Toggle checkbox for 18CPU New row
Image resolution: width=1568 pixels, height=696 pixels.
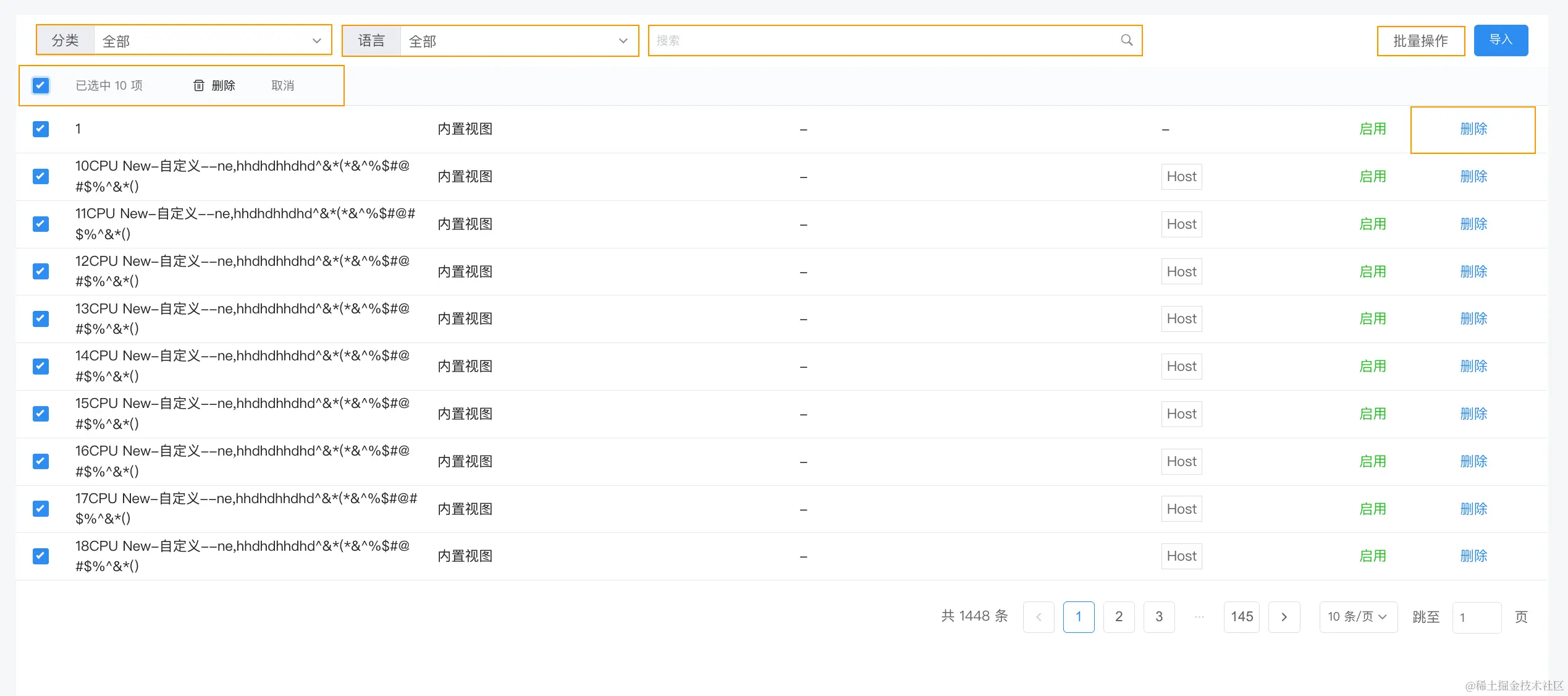click(41, 556)
